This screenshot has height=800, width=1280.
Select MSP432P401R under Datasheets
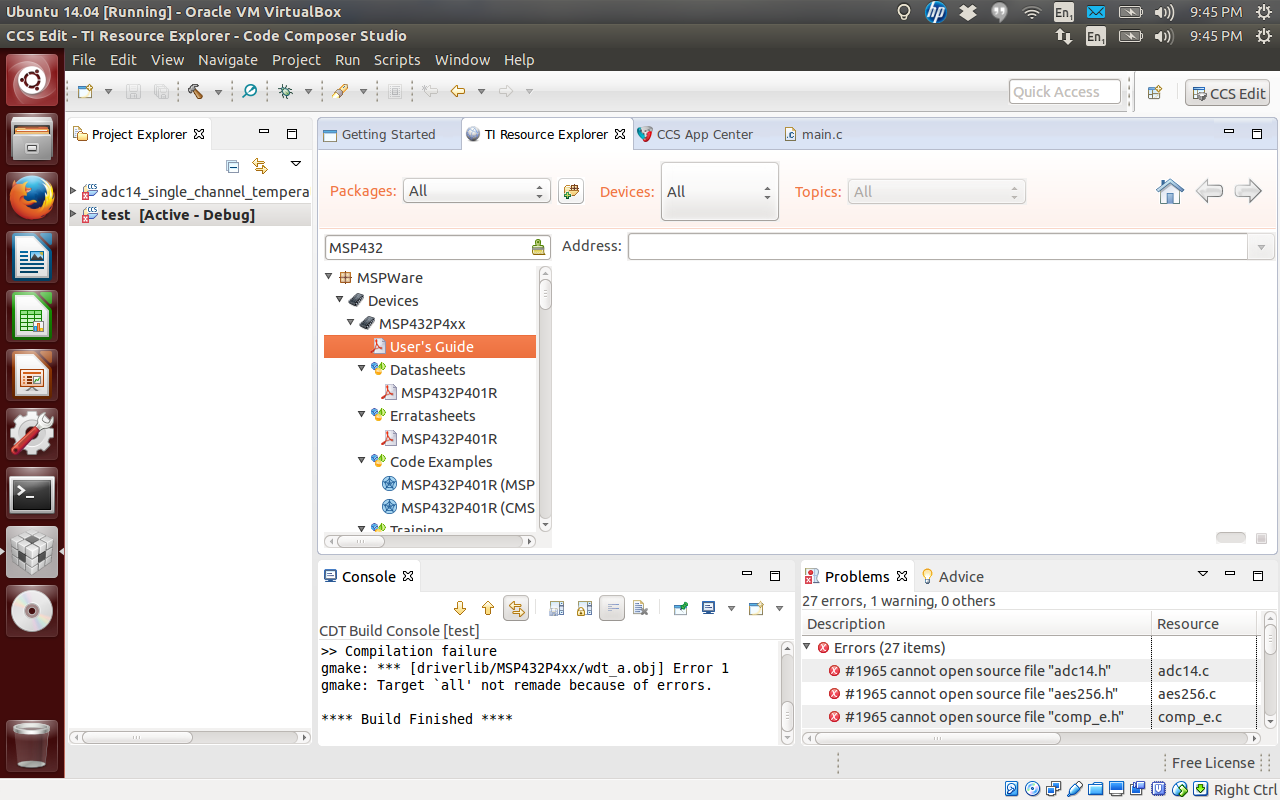[x=449, y=392]
